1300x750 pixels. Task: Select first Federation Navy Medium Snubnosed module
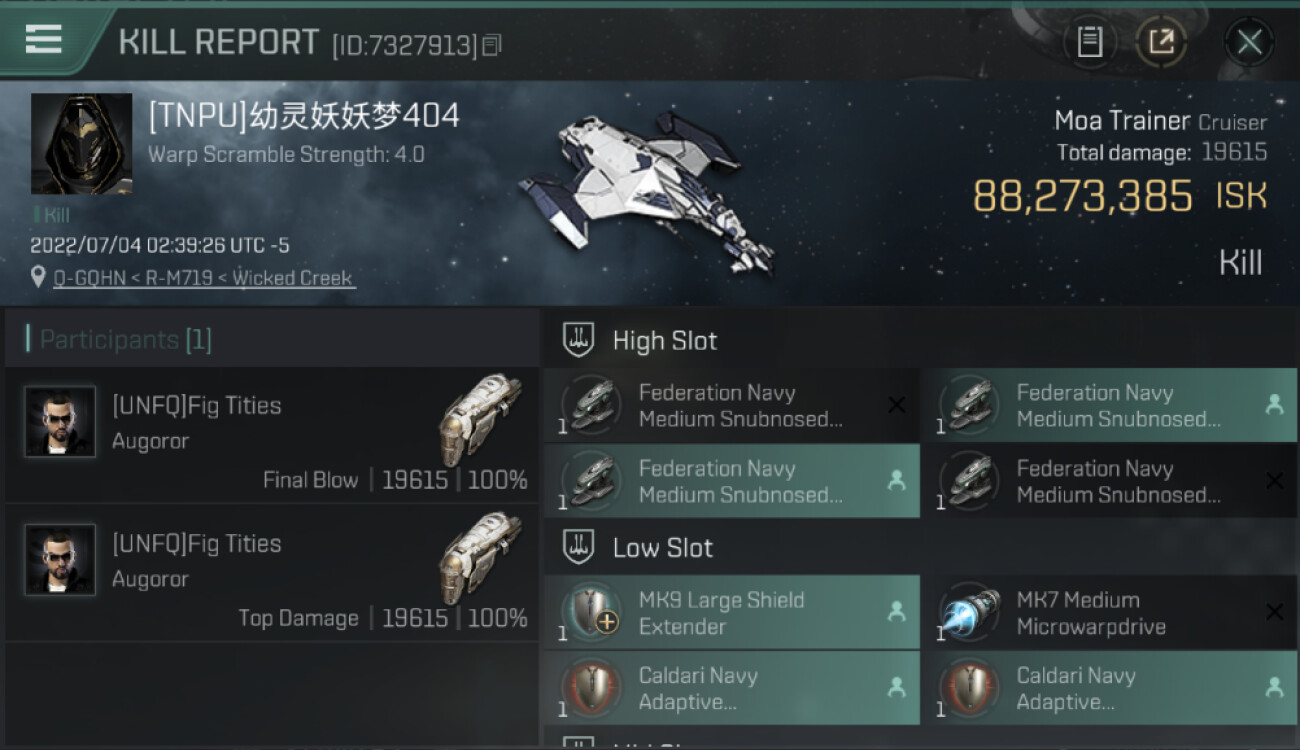click(732, 405)
